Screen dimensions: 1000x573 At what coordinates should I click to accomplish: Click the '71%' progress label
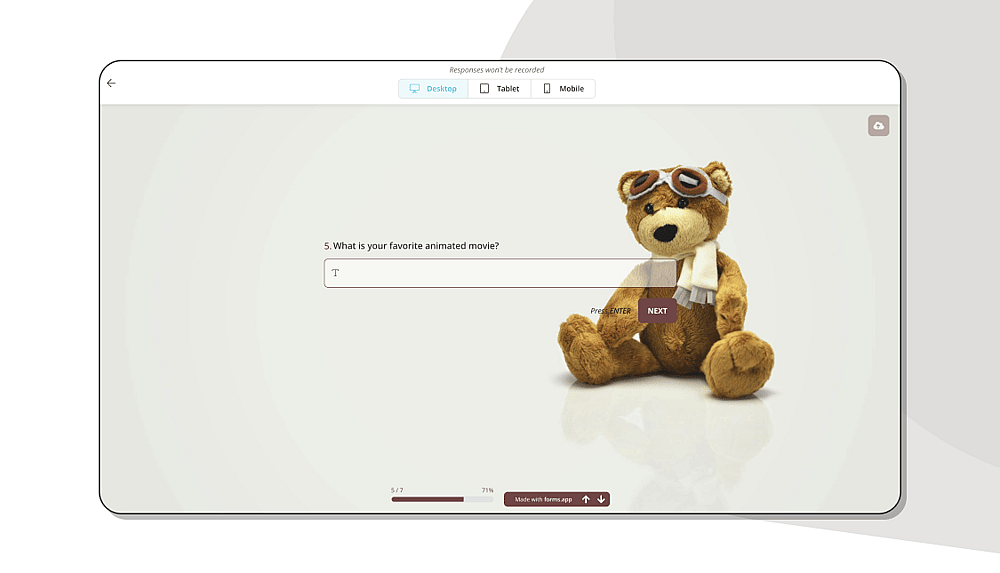tap(487, 490)
